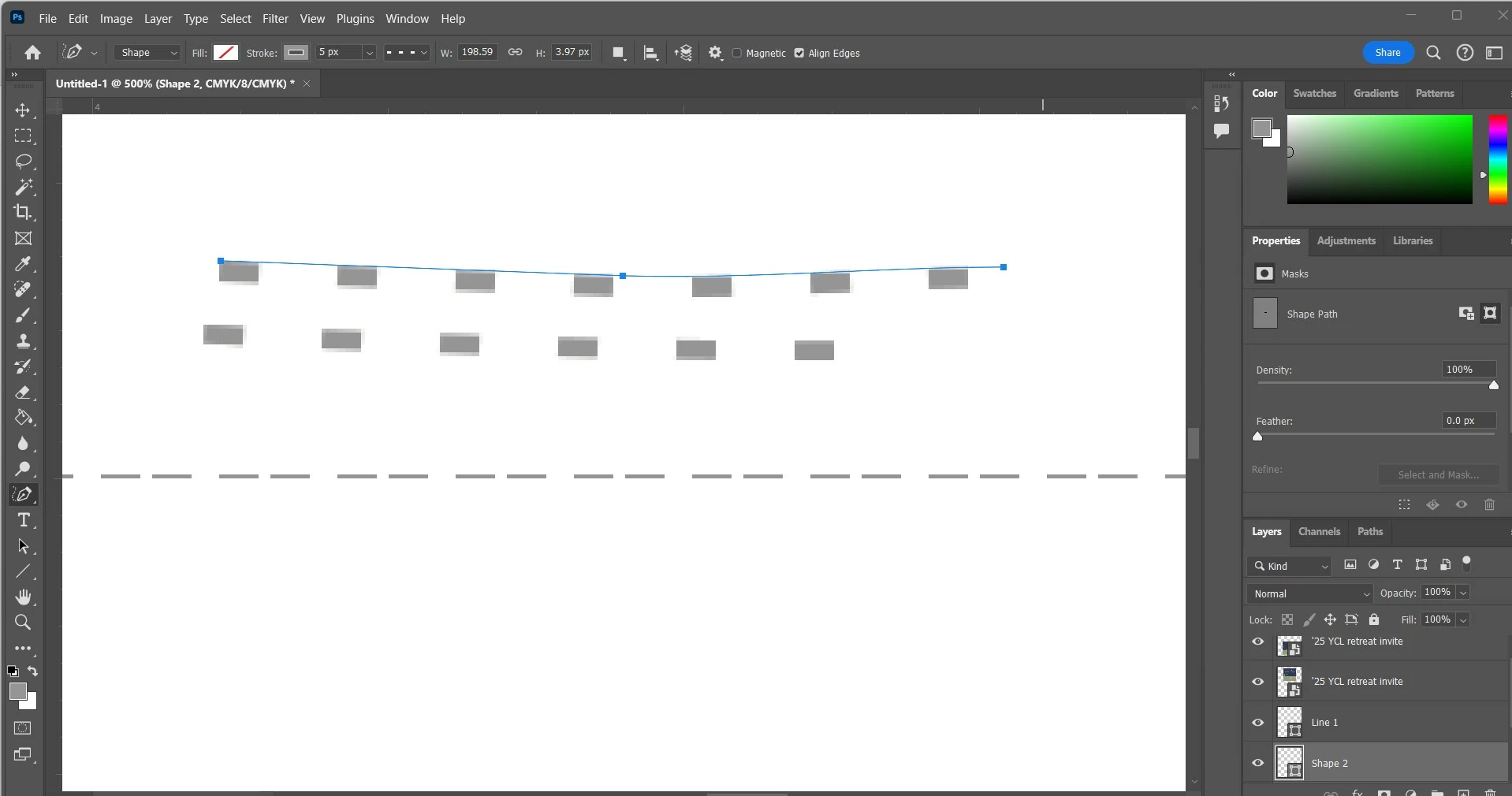Open path operations in options bar

point(619,53)
